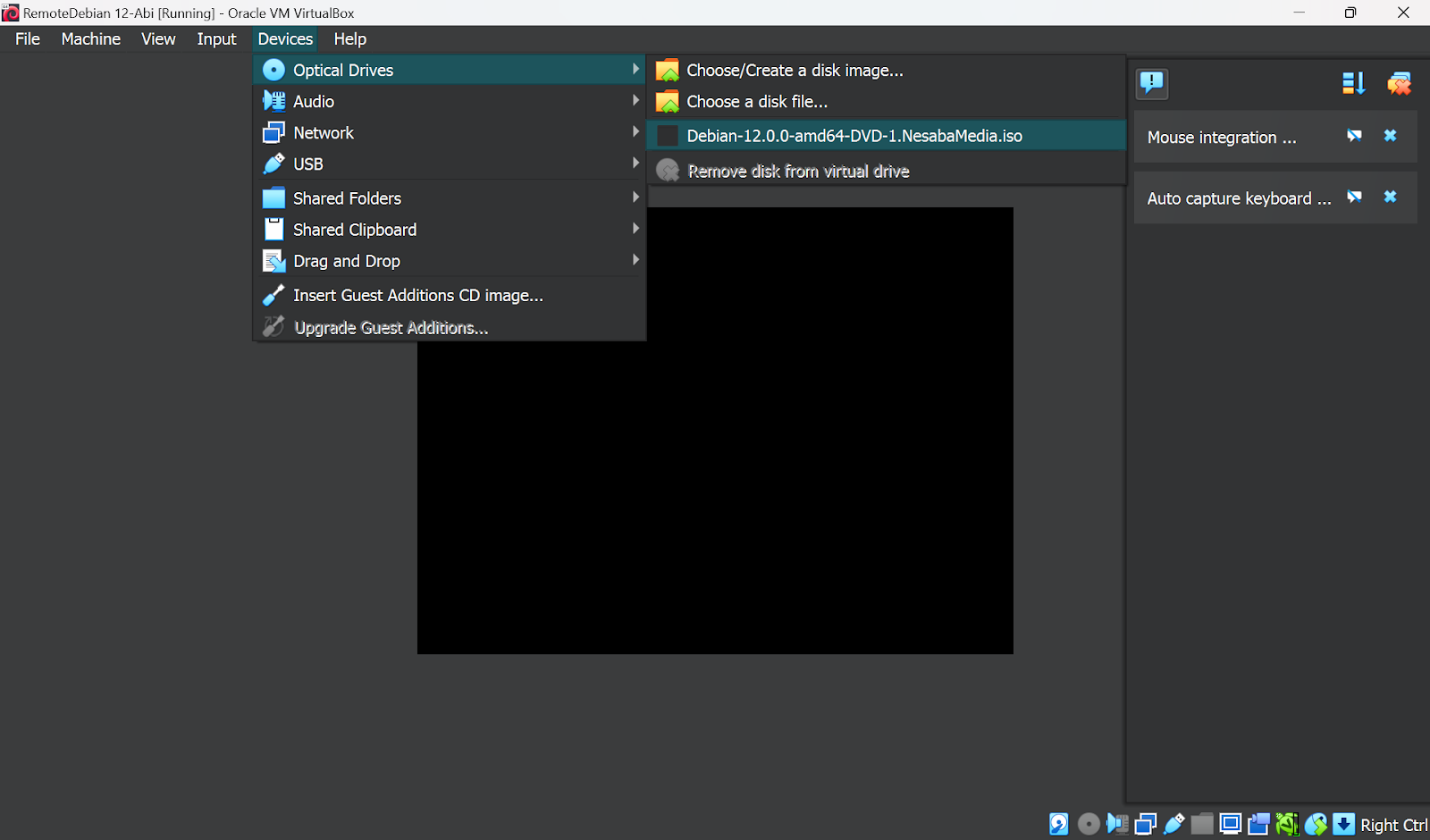Click the Right Ctrl host key indicator

pos(1393,825)
